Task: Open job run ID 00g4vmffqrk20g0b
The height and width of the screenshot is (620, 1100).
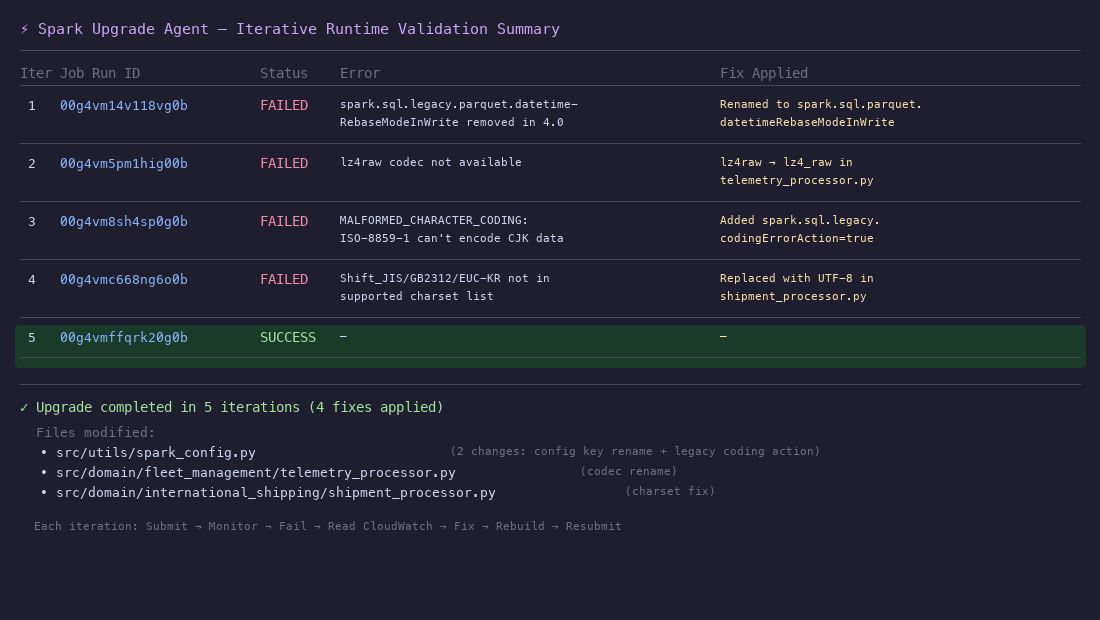Action: (123, 338)
